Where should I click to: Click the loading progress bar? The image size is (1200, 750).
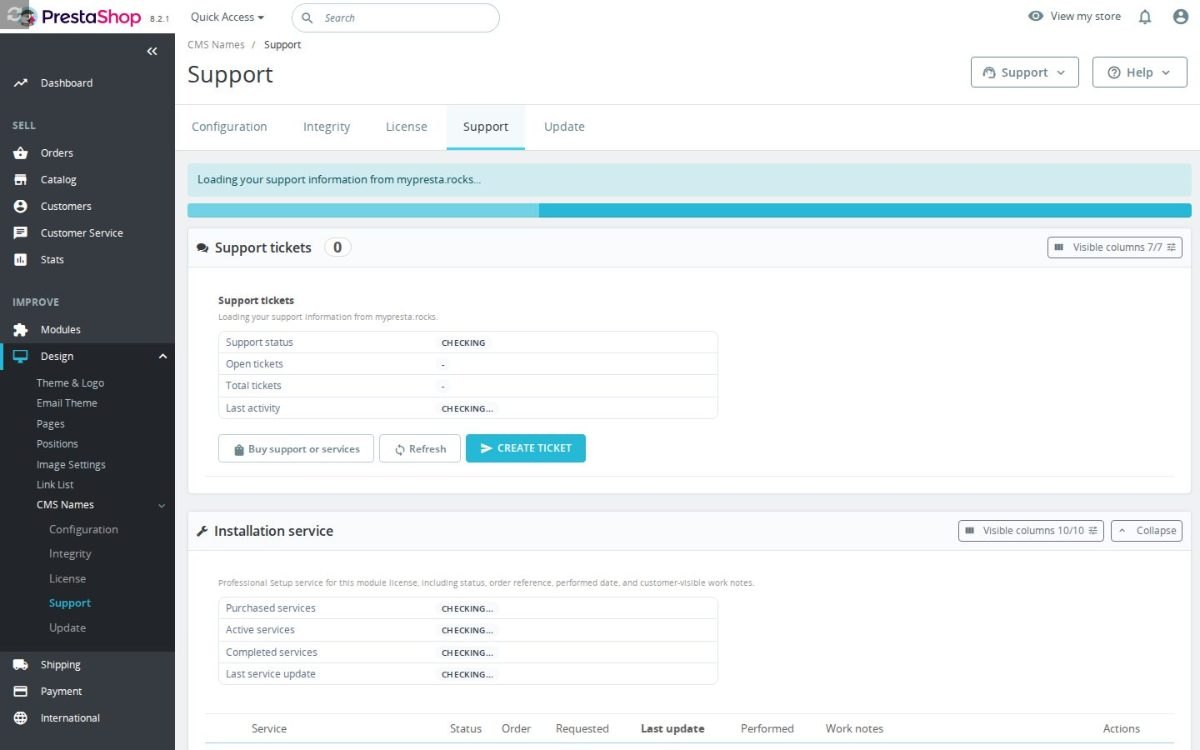689,211
